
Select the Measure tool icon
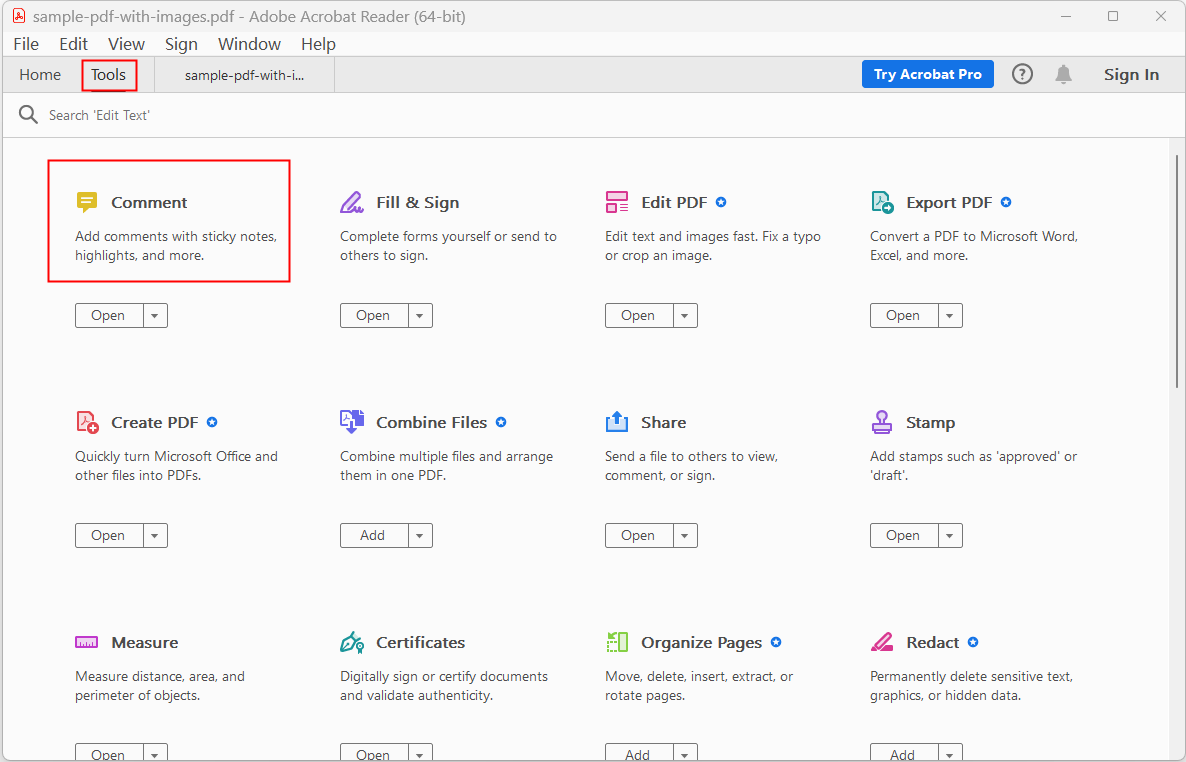click(x=87, y=641)
